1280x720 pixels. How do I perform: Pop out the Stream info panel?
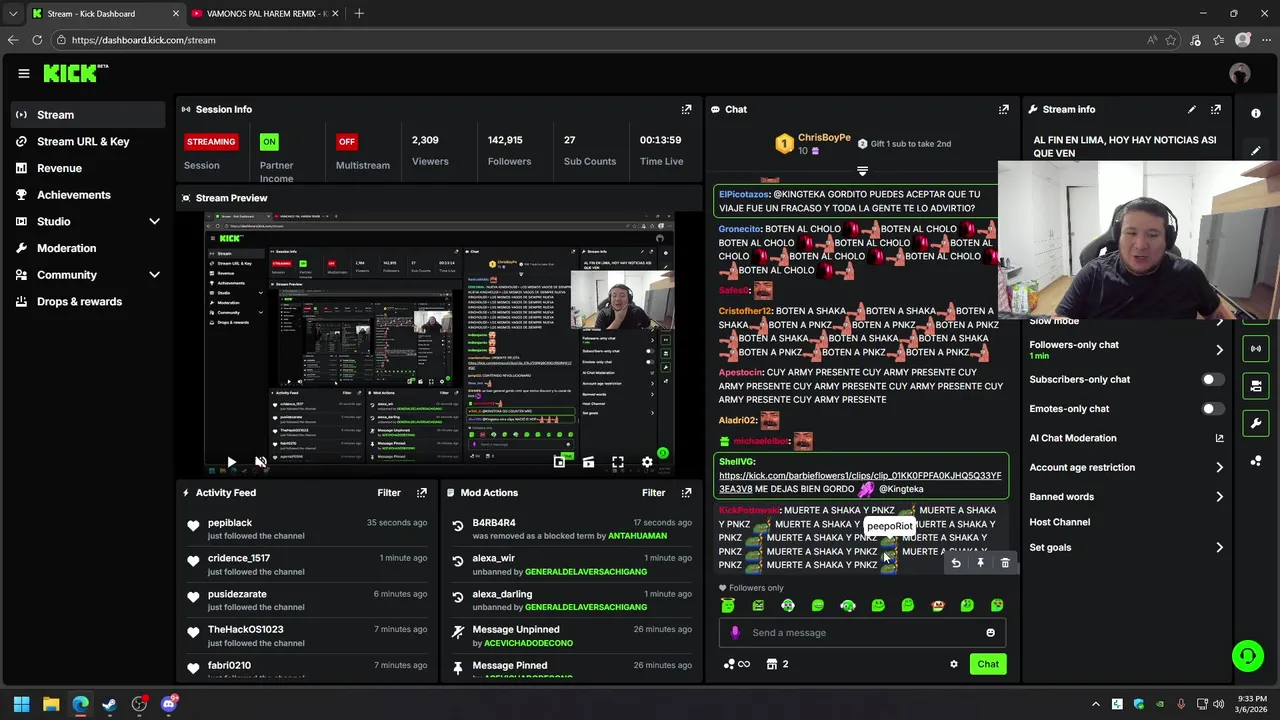click(x=1215, y=109)
